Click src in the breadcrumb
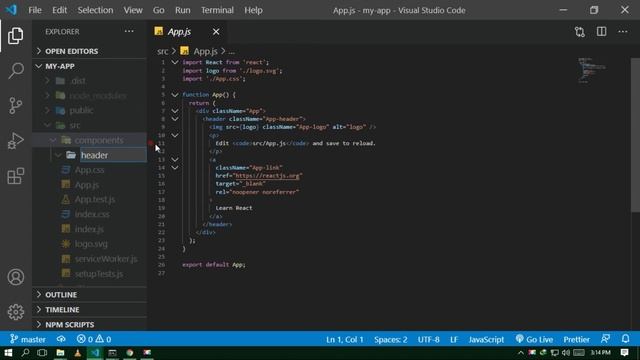This screenshot has width=640, height=360. pos(162,51)
